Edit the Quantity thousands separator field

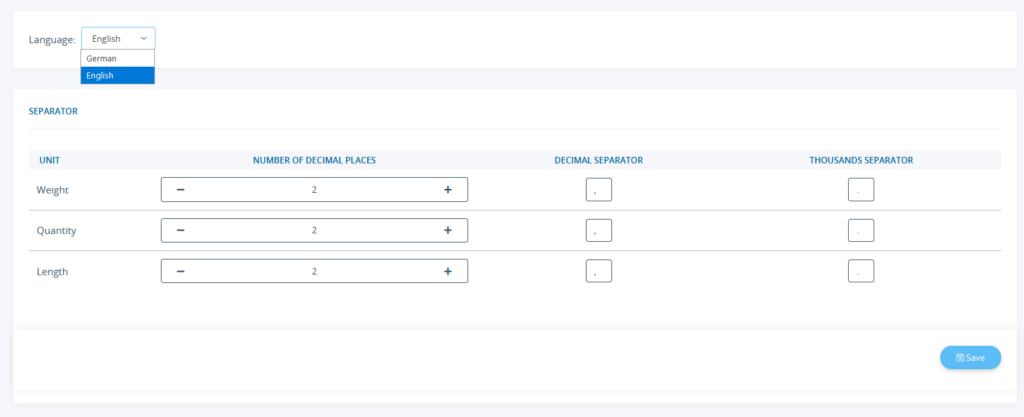click(861, 230)
